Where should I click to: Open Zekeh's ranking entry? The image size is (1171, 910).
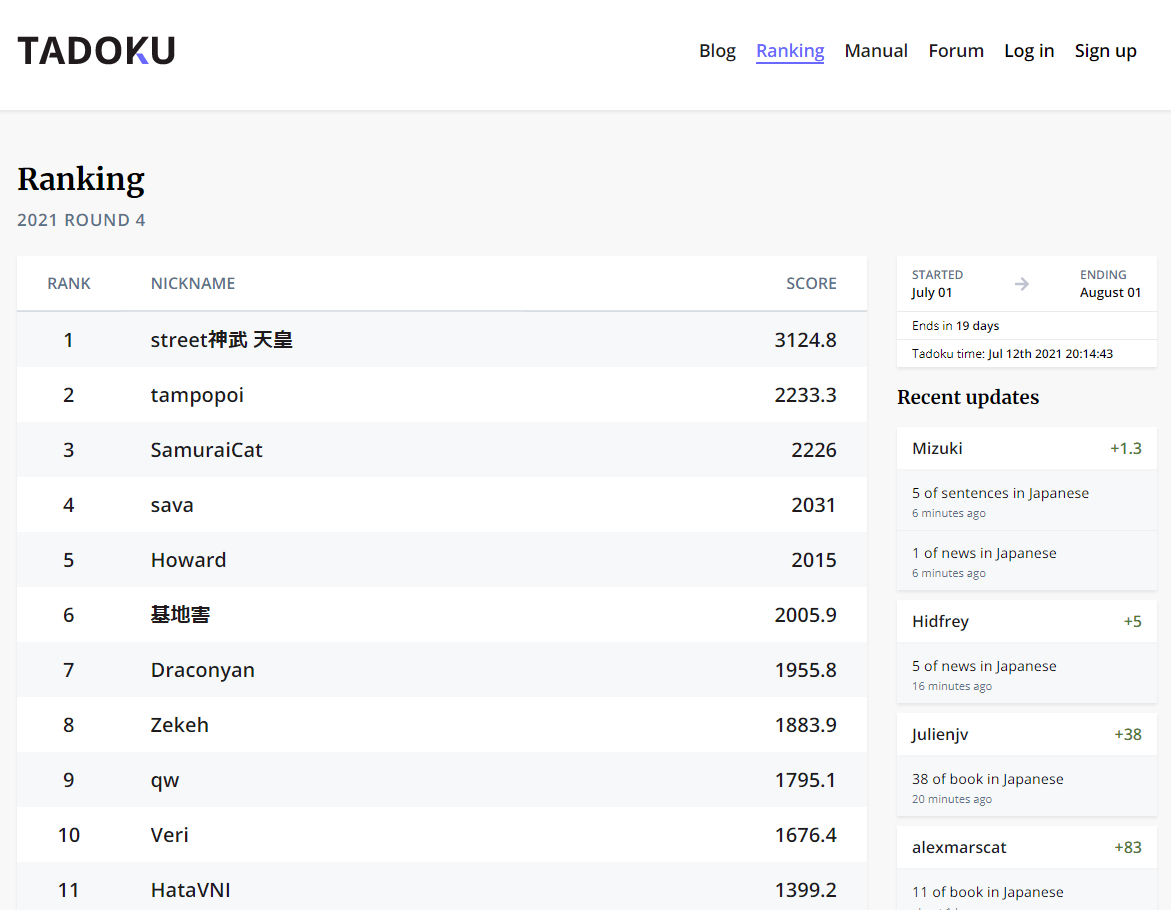click(x=179, y=725)
